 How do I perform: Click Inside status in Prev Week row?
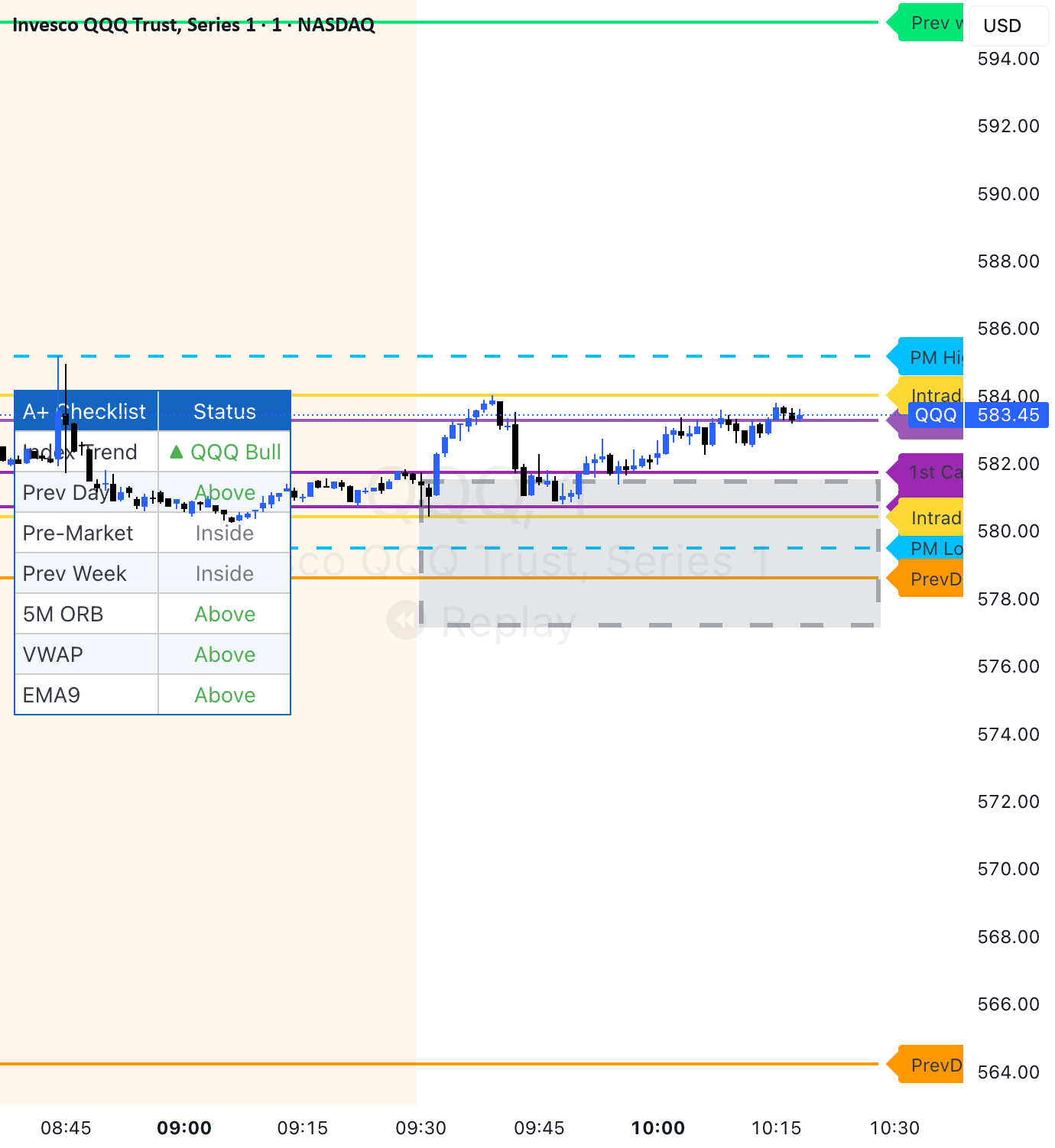coord(225,573)
